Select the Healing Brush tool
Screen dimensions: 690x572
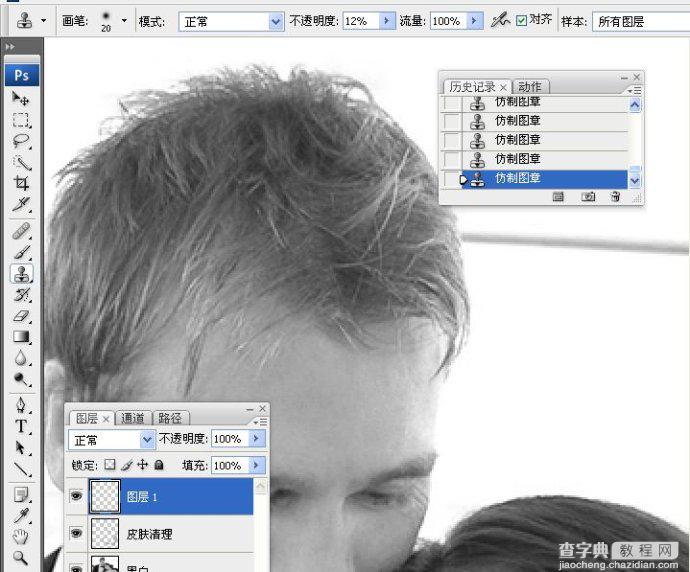21,231
